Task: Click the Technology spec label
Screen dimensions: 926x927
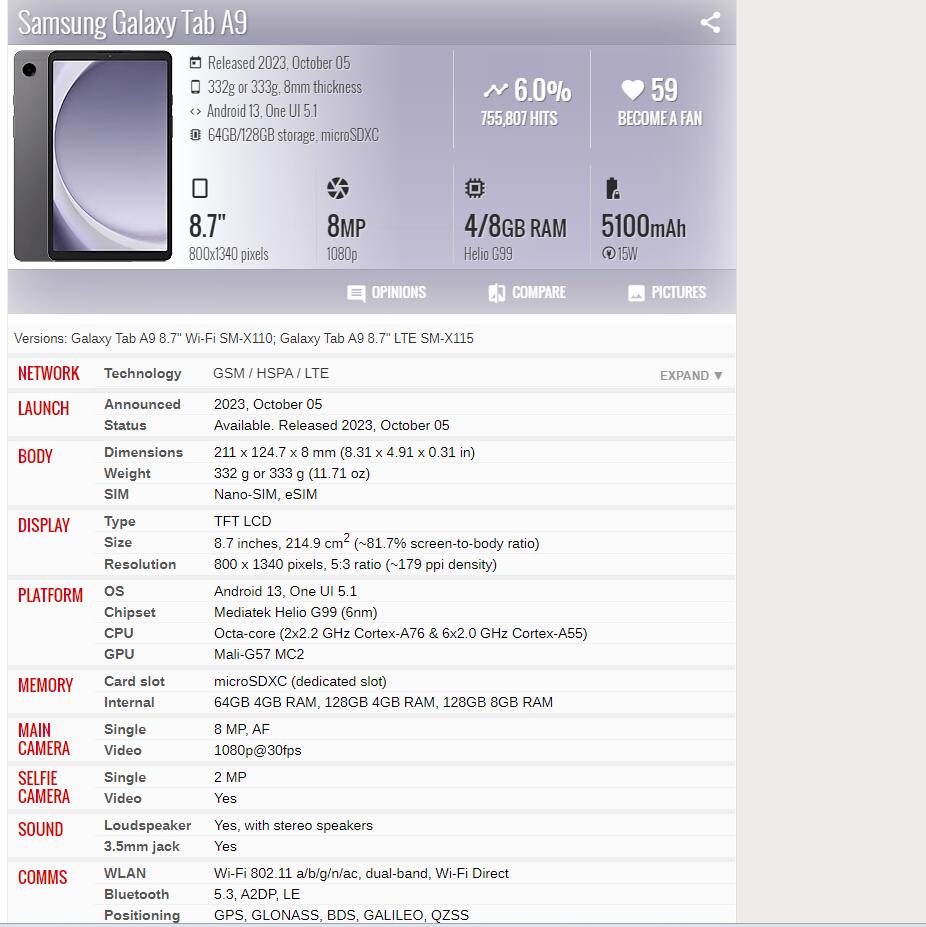Action: [x=143, y=374]
